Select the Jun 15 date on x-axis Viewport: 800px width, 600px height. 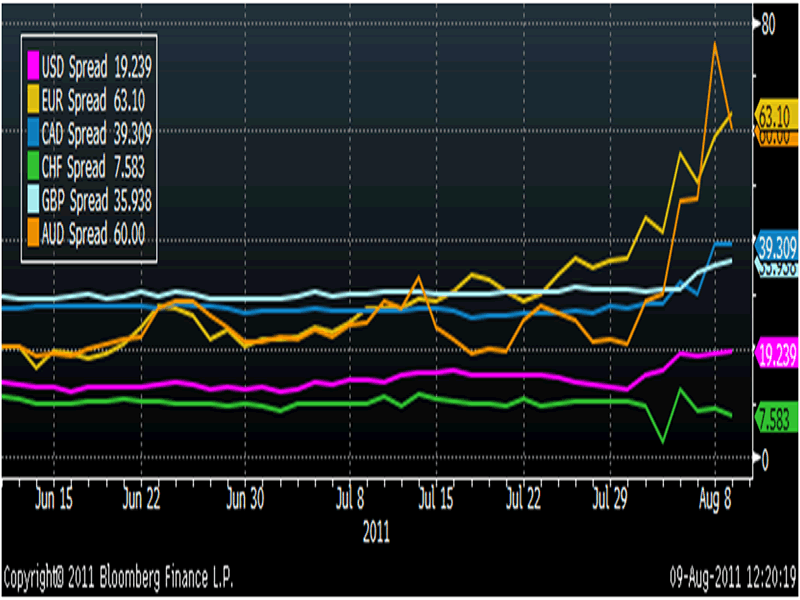pos(55,496)
